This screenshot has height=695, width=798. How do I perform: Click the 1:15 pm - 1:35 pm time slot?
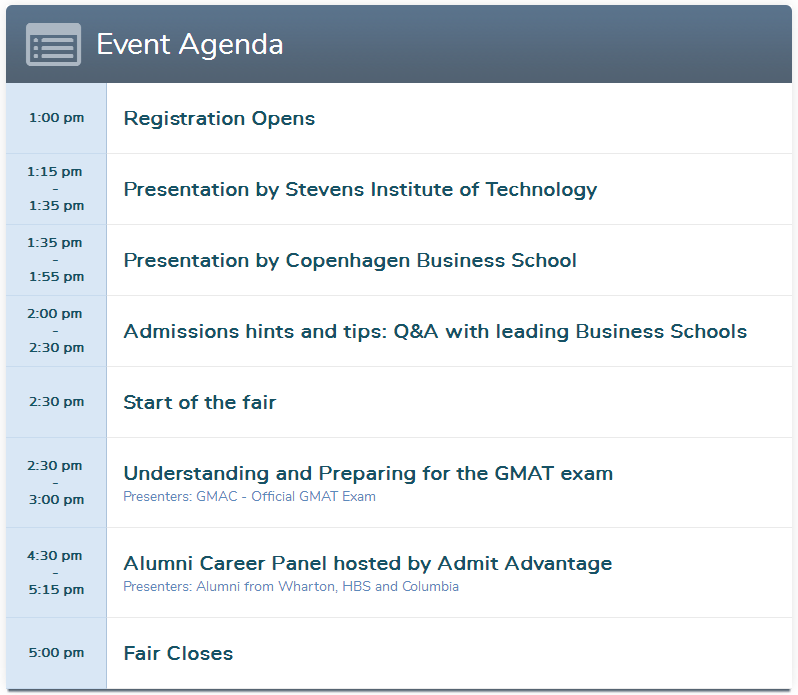point(56,189)
